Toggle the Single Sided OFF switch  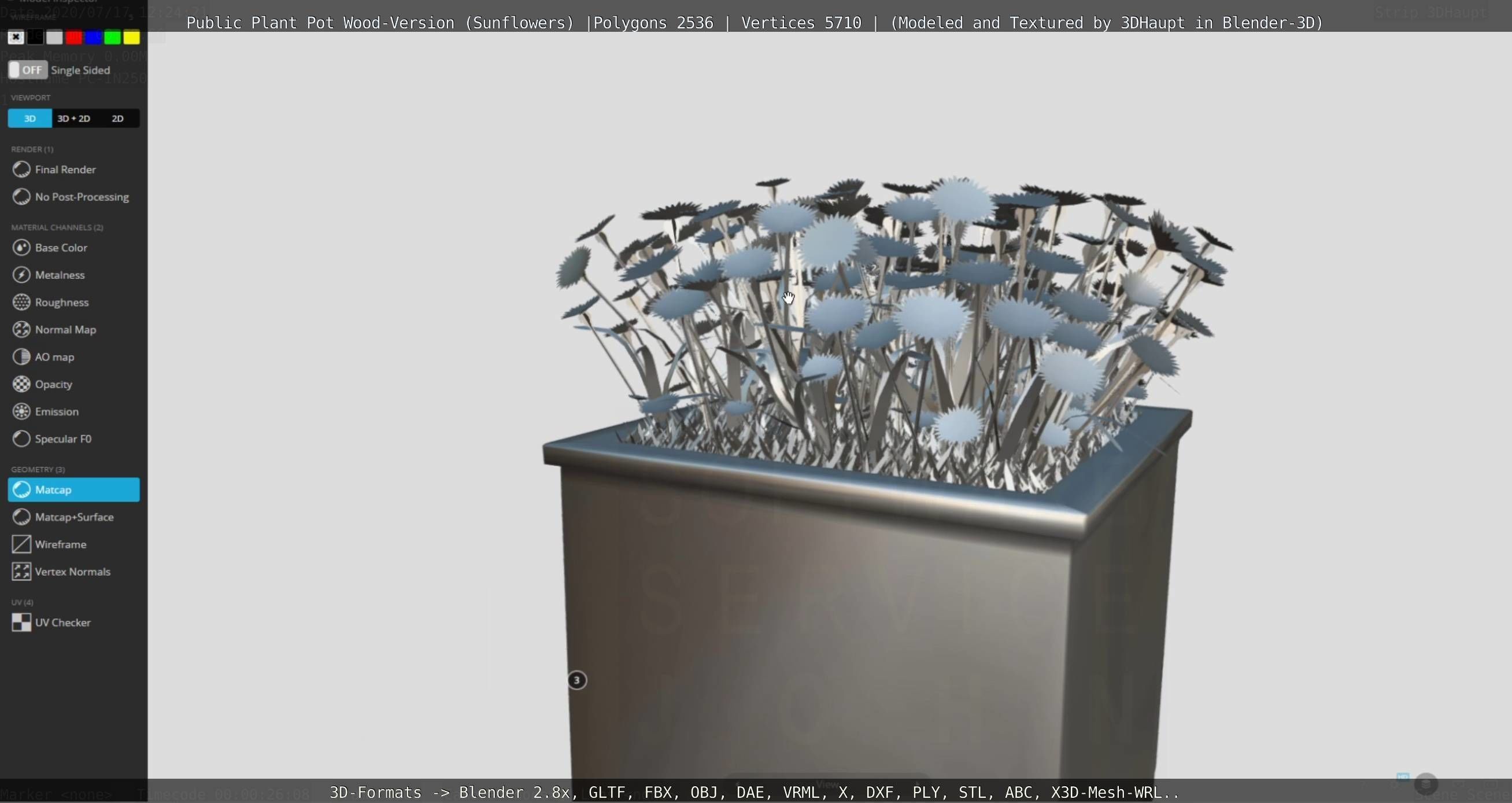[28, 70]
